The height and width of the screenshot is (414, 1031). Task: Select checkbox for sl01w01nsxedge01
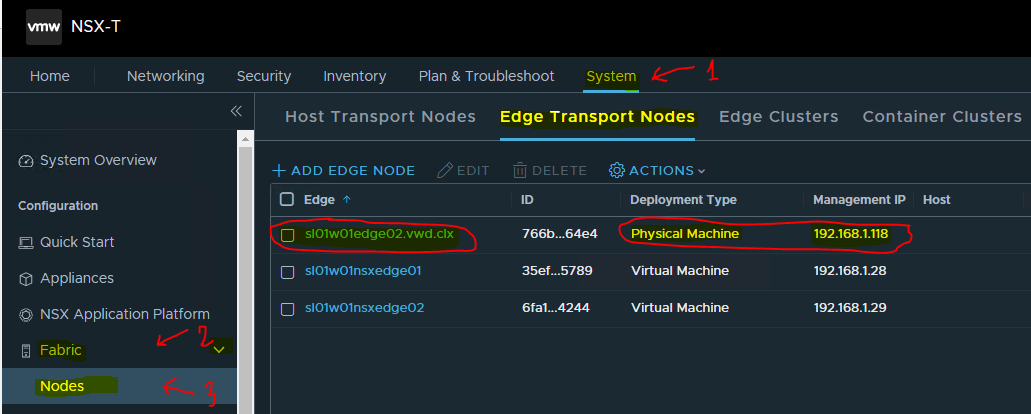point(287,272)
